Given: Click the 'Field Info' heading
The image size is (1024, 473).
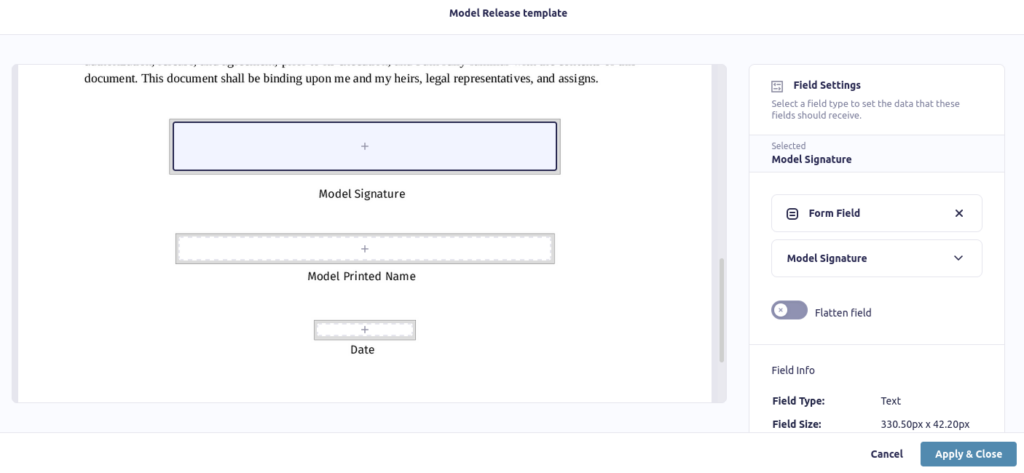Looking at the screenshot, I should tap(793, 370).
